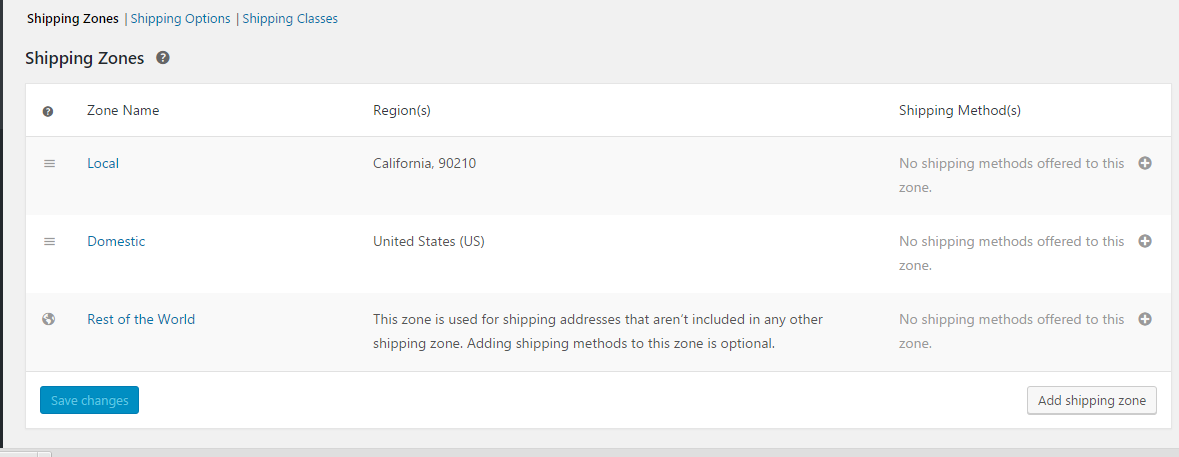Click help icon in table header column
This screenshot has height=457, width=1179.
point(48,111)
